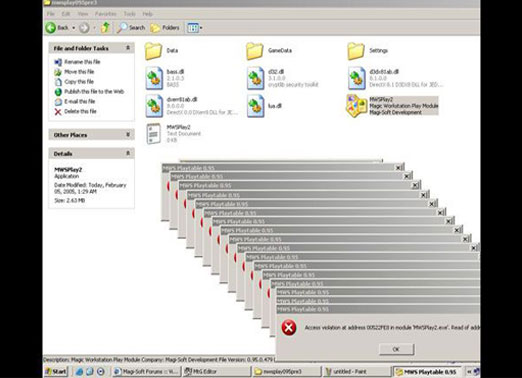Select the cl32.dll file icon
This screenshot has height=378, width=522.
coord(255,78)
